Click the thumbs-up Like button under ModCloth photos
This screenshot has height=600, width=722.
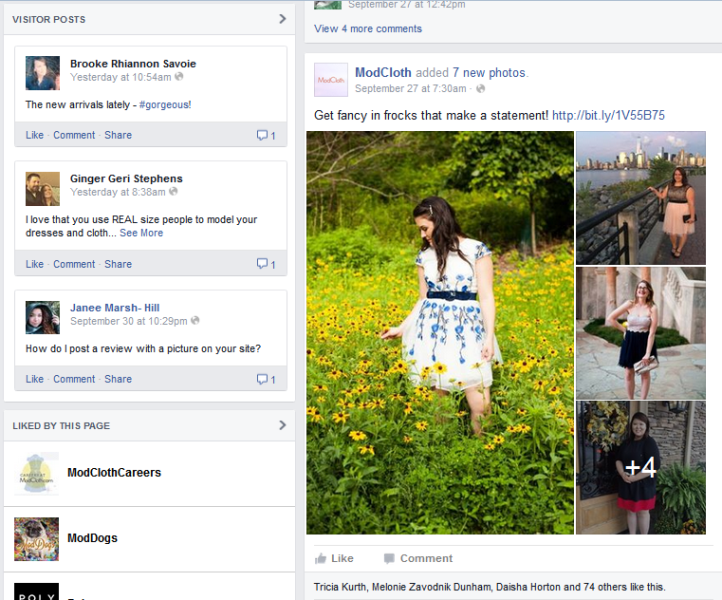coord(334,559)
